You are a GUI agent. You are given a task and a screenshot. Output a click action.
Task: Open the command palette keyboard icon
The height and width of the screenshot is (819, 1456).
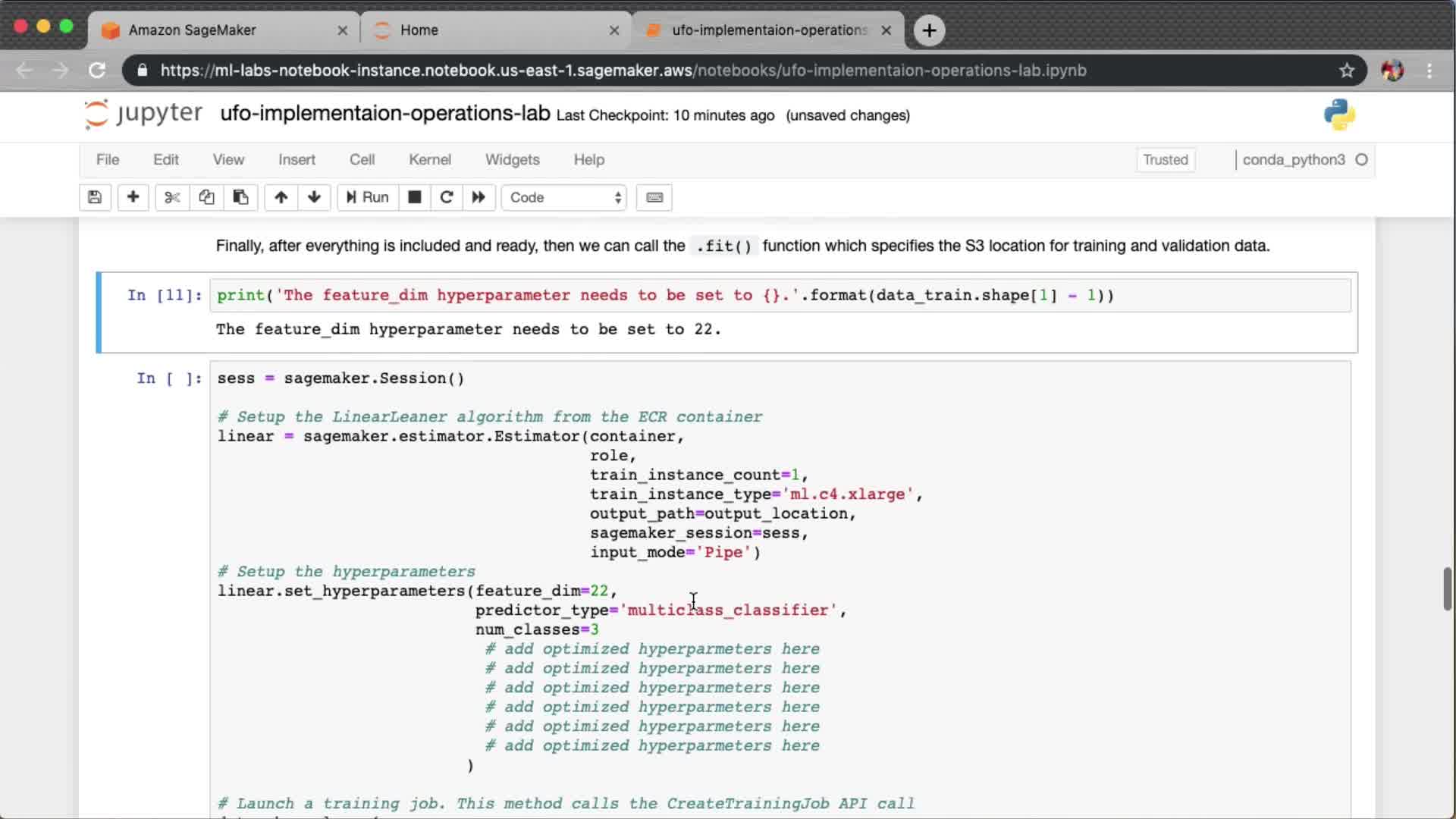pyautogui.click(x=654, y=197)
